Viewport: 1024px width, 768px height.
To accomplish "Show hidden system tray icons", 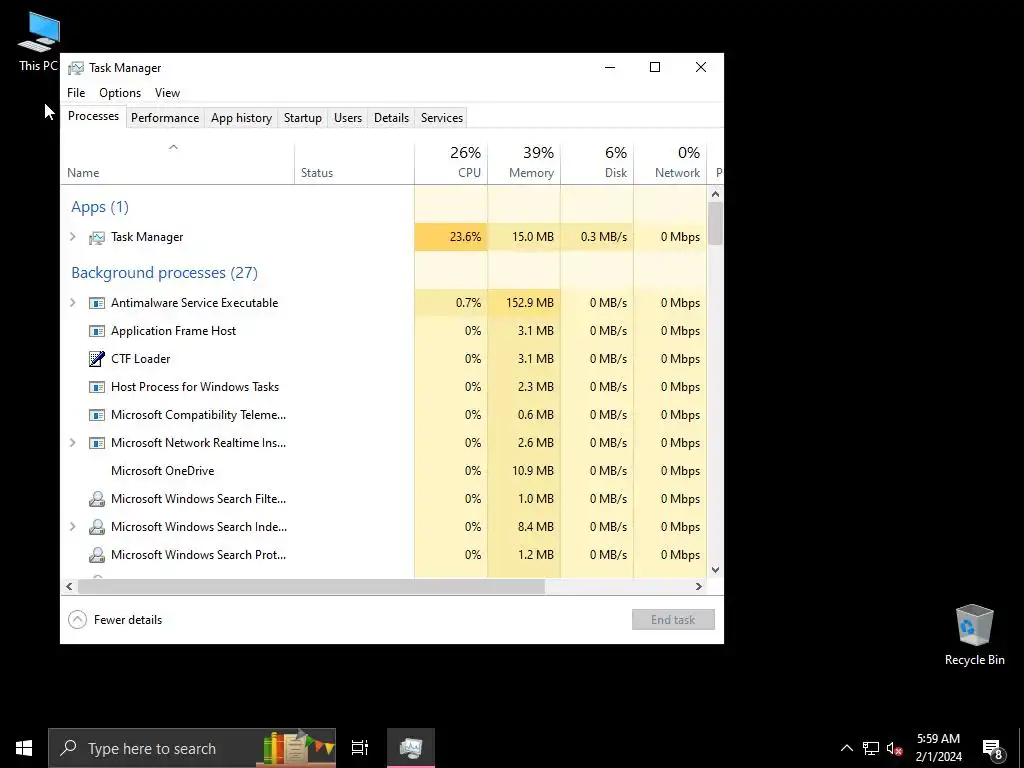I will coord(846,748).
